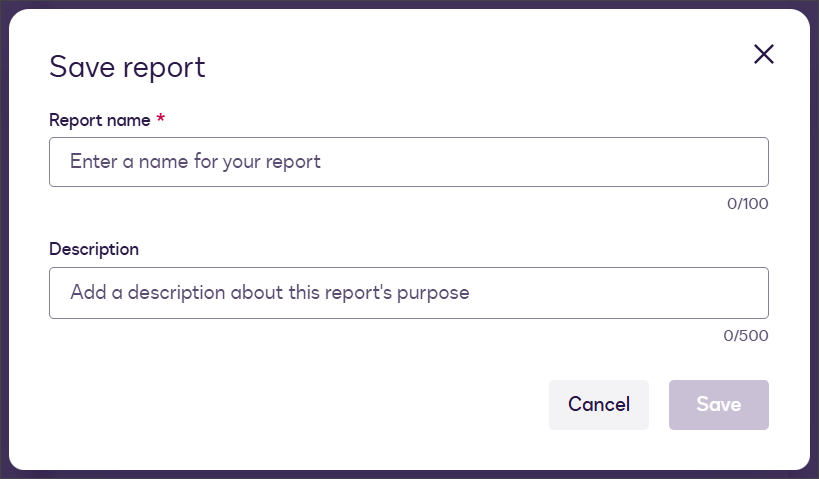Click the Report name input field
Viewport: 819px width, 479px height.
408,162
